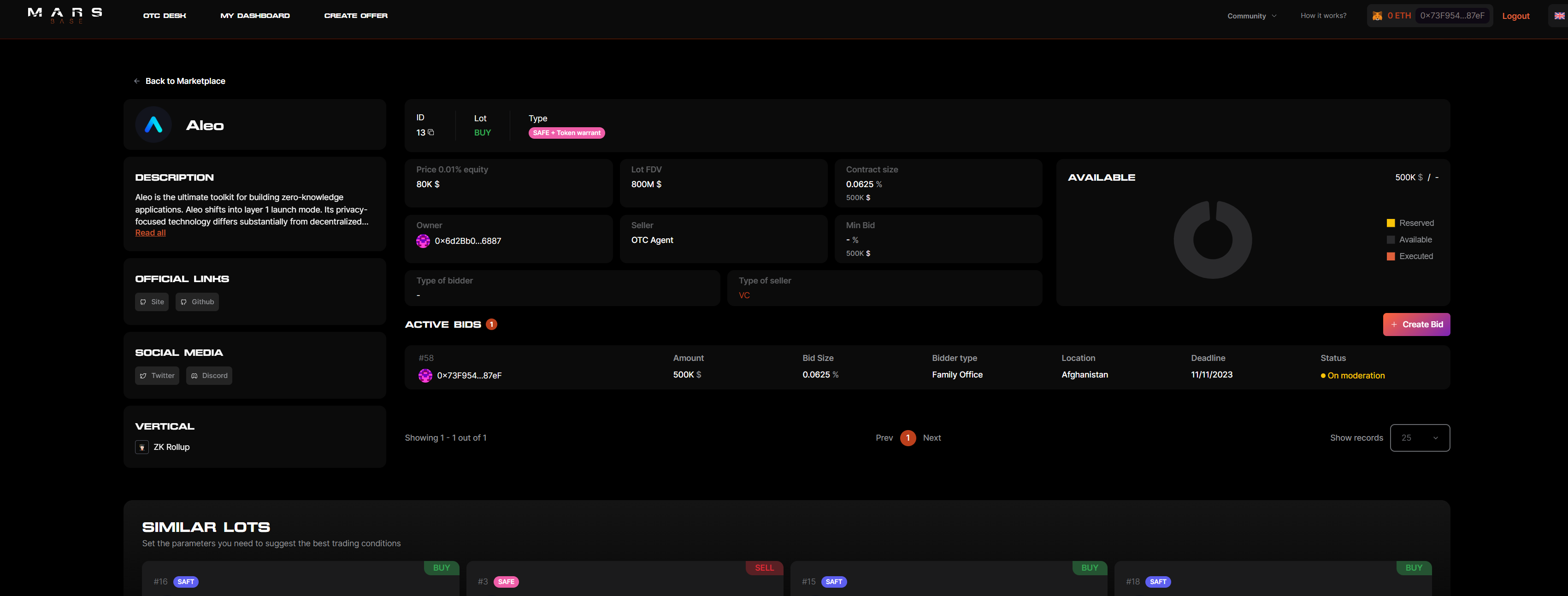Select pagination page 1
The image size is (1568, 596).
908,438
